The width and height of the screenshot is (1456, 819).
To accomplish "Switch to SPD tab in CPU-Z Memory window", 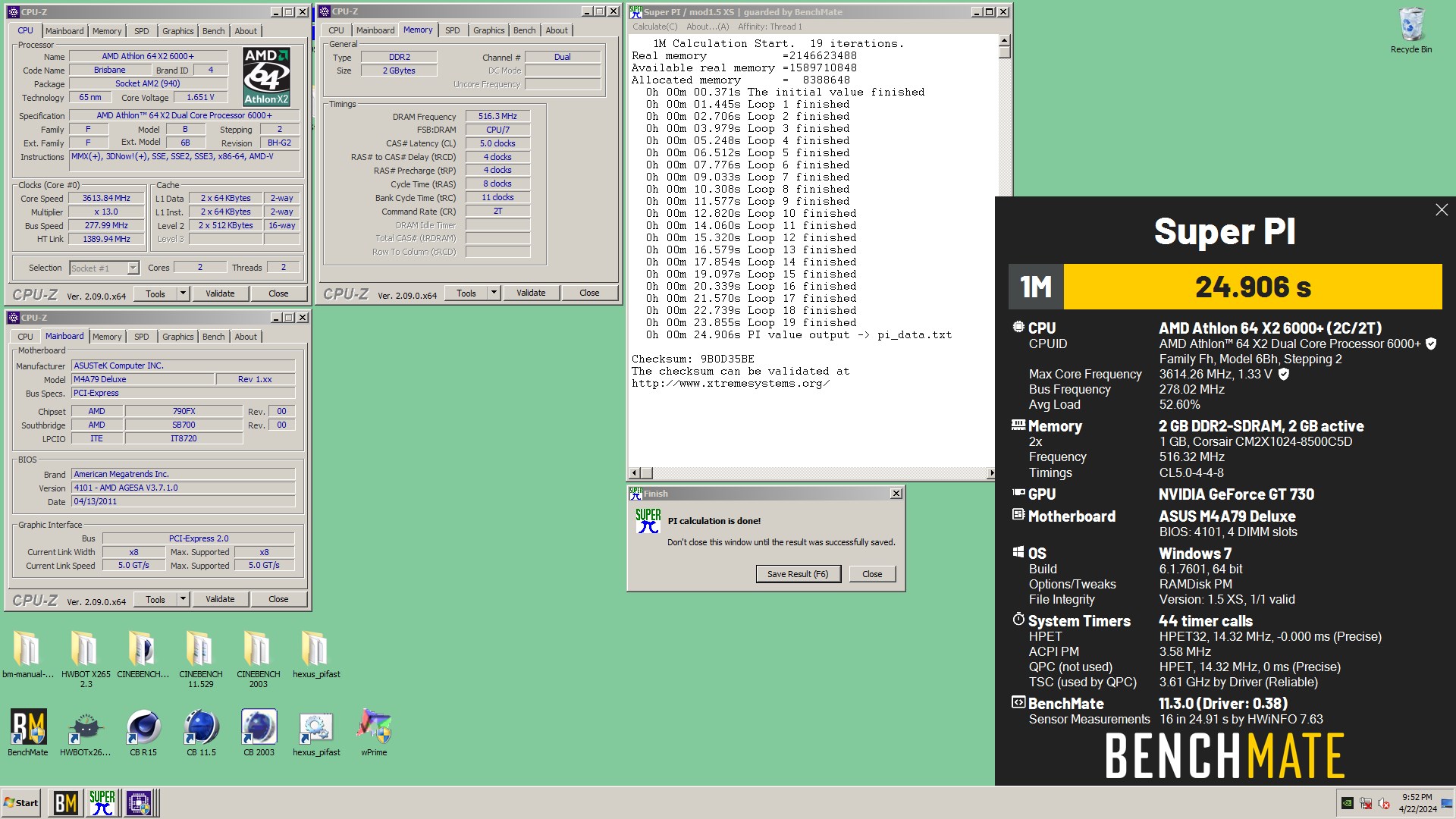I will [x=453, y=30].
